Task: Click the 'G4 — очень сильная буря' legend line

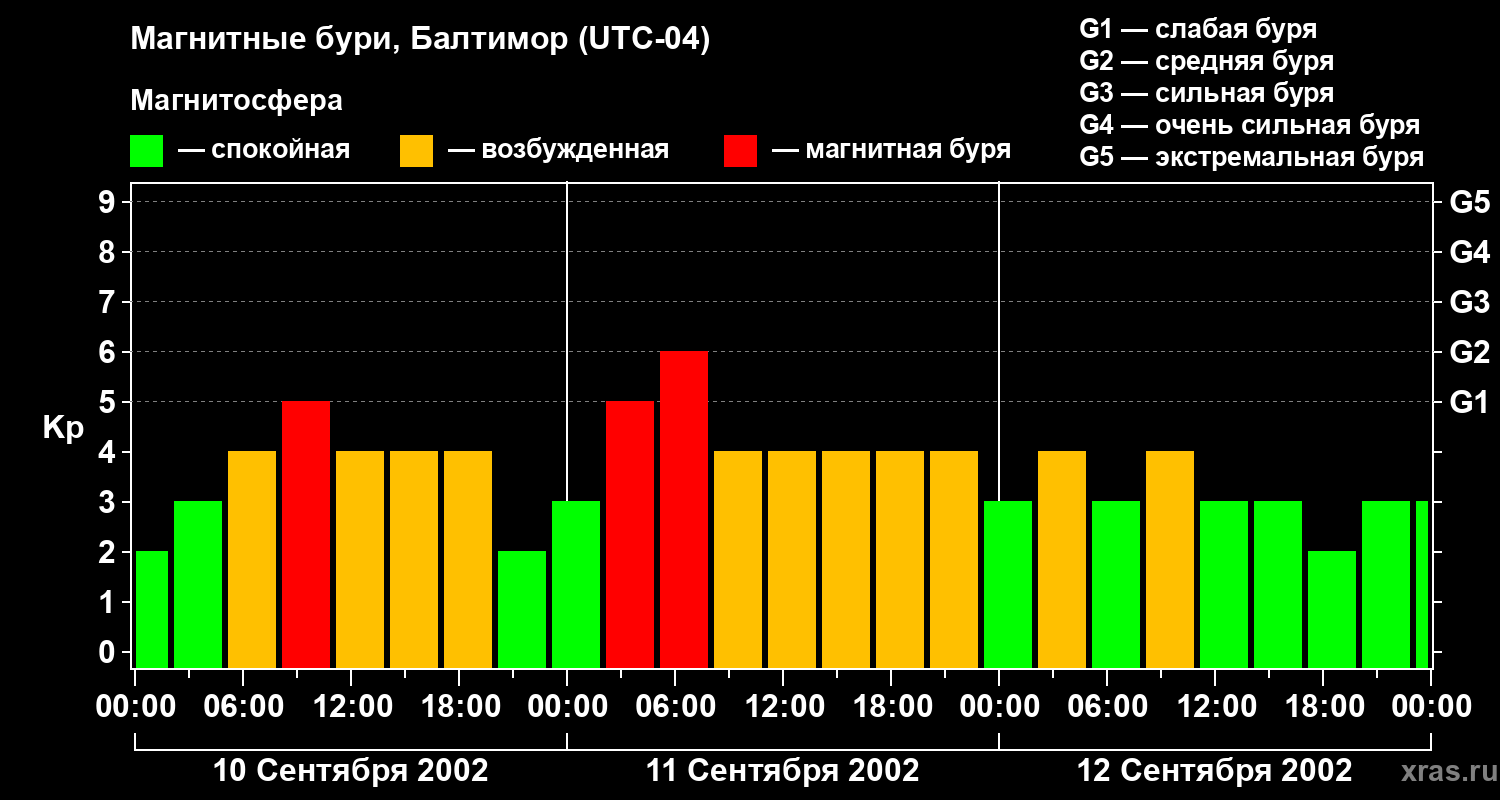Action: pos(1250,125)
